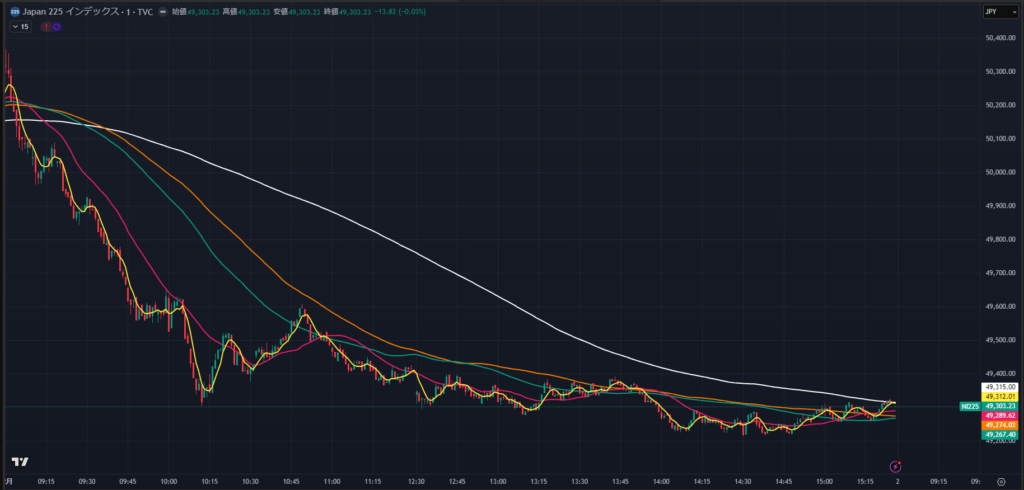The image size is (1024, 490).
Task: Click the green 49,267.40 price label
Action: point(1000,435)
